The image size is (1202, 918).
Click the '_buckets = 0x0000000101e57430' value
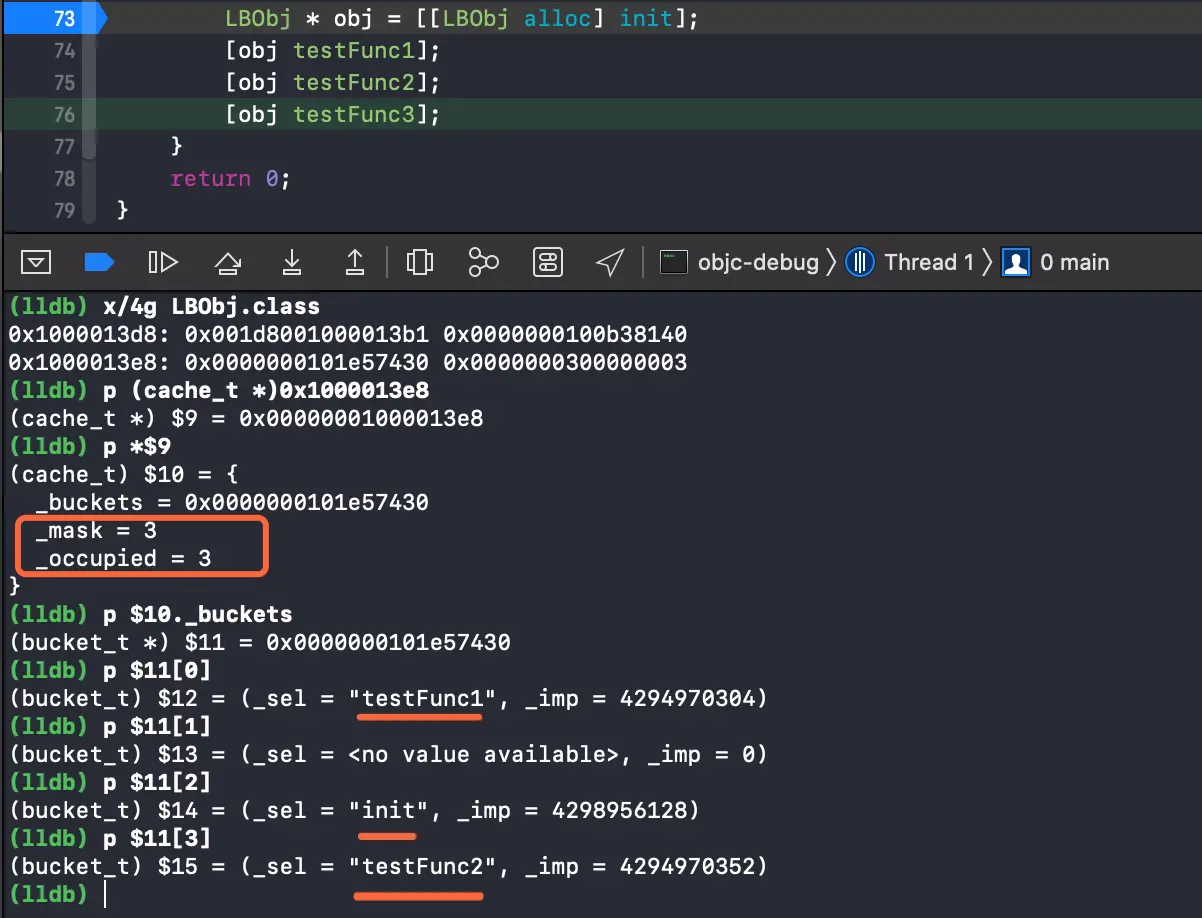point(232,503)
